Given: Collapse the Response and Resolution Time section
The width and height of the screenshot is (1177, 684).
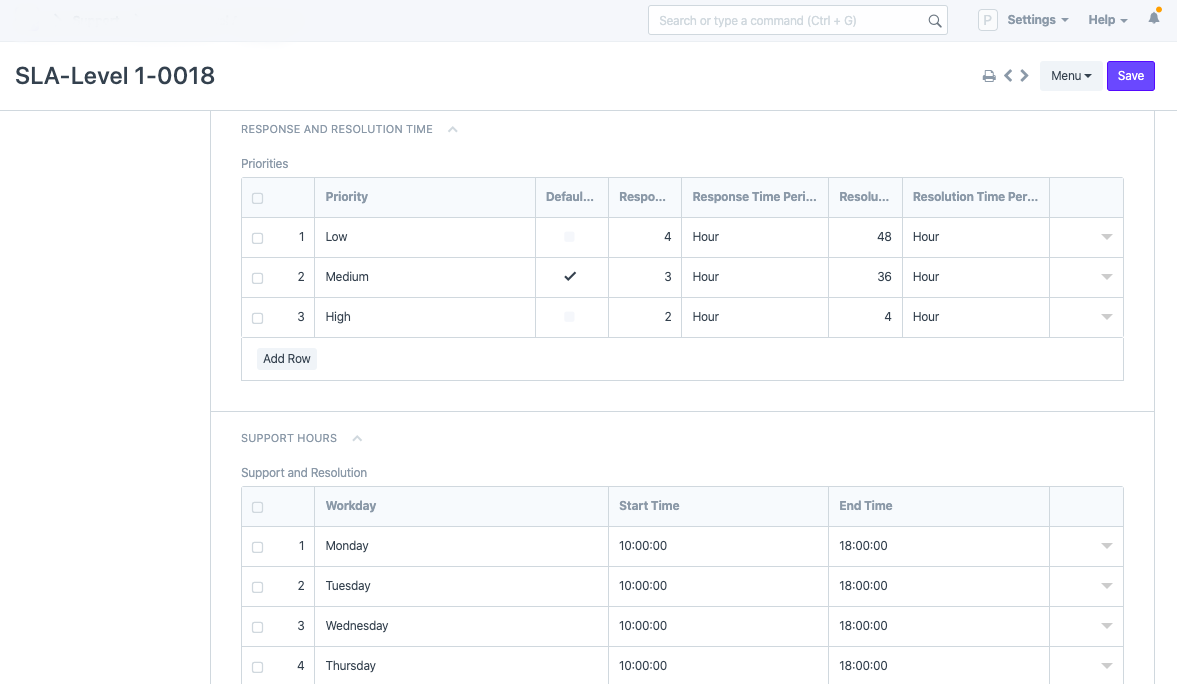Looking at the screenshot, I should (x=452, y=129).
